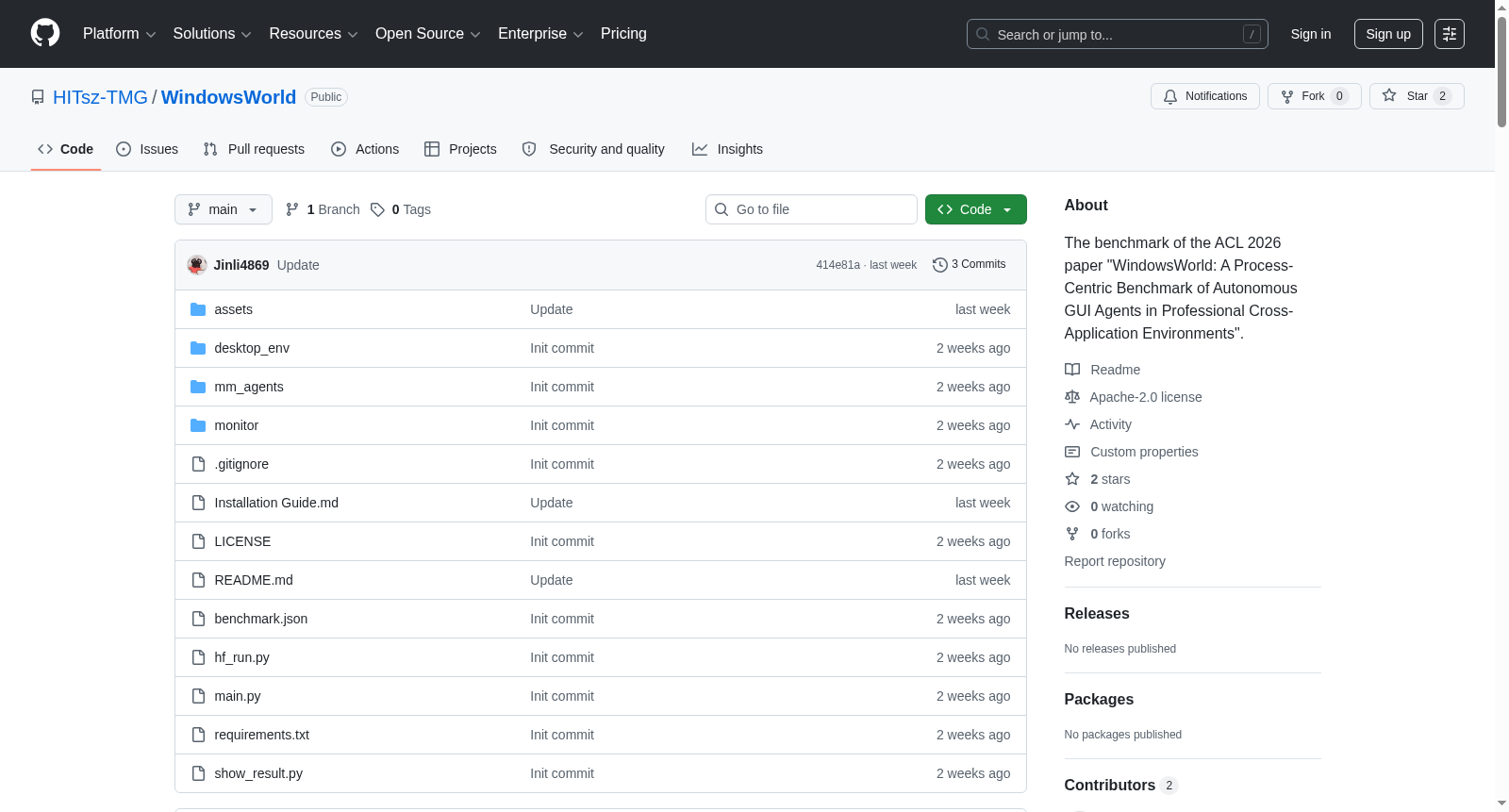
Task: Star the WindowsWorld repository
Action: pyautogui.click(x=1417, y=96)
